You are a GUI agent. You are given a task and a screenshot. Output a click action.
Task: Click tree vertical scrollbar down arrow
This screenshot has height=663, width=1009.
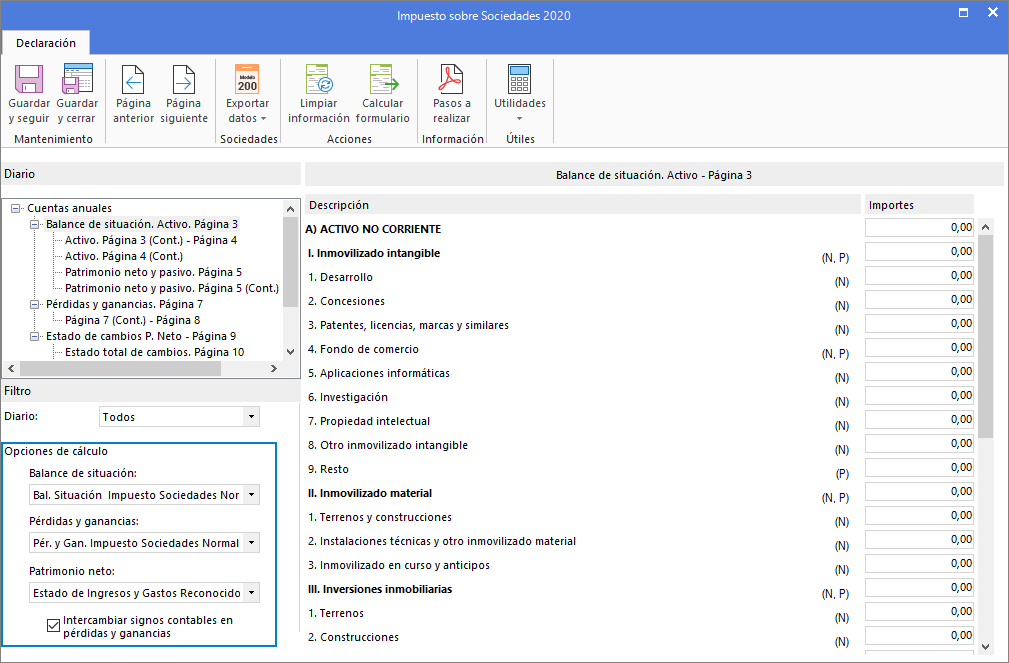pyautogui.click(x=290, y=352)
